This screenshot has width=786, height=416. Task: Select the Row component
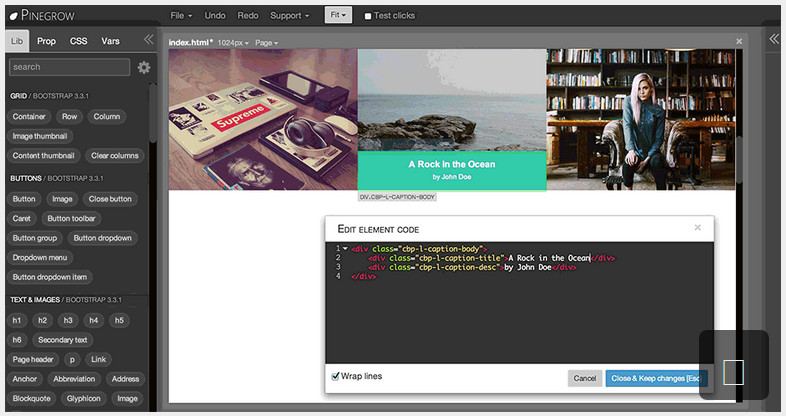click(69, 116)
